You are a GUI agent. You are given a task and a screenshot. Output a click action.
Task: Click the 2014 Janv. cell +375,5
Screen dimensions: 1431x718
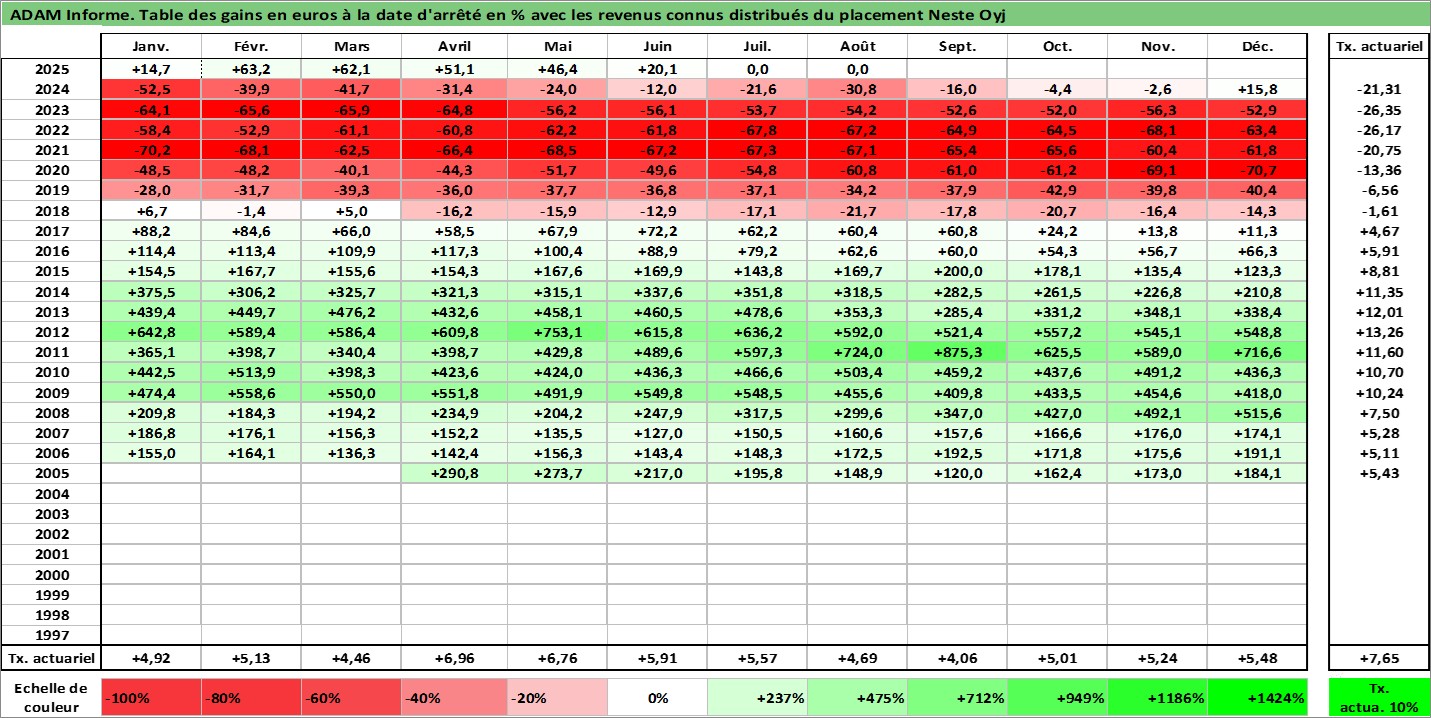(151, 291)
